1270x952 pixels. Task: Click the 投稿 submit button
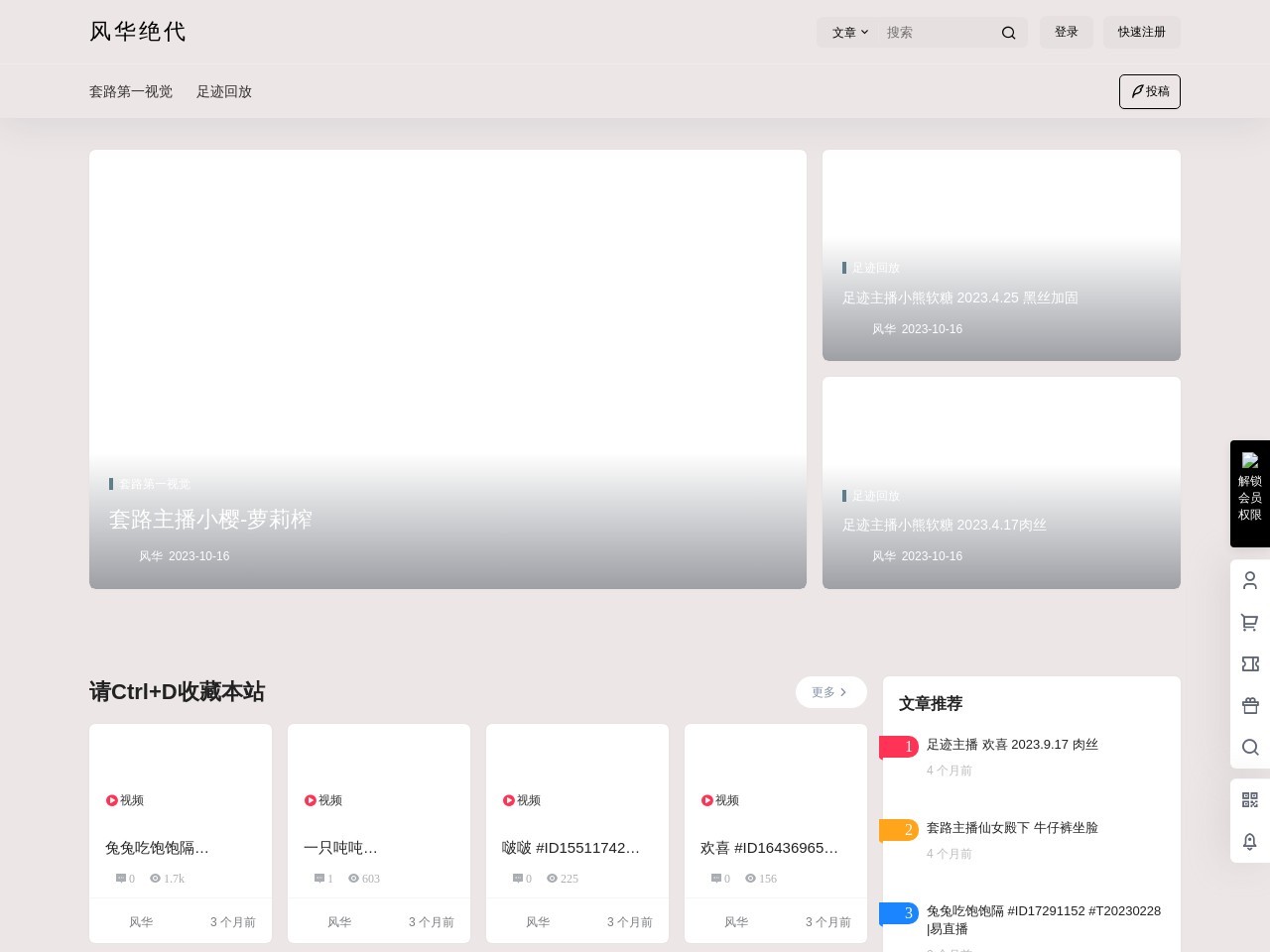(x=1149, y=91)
